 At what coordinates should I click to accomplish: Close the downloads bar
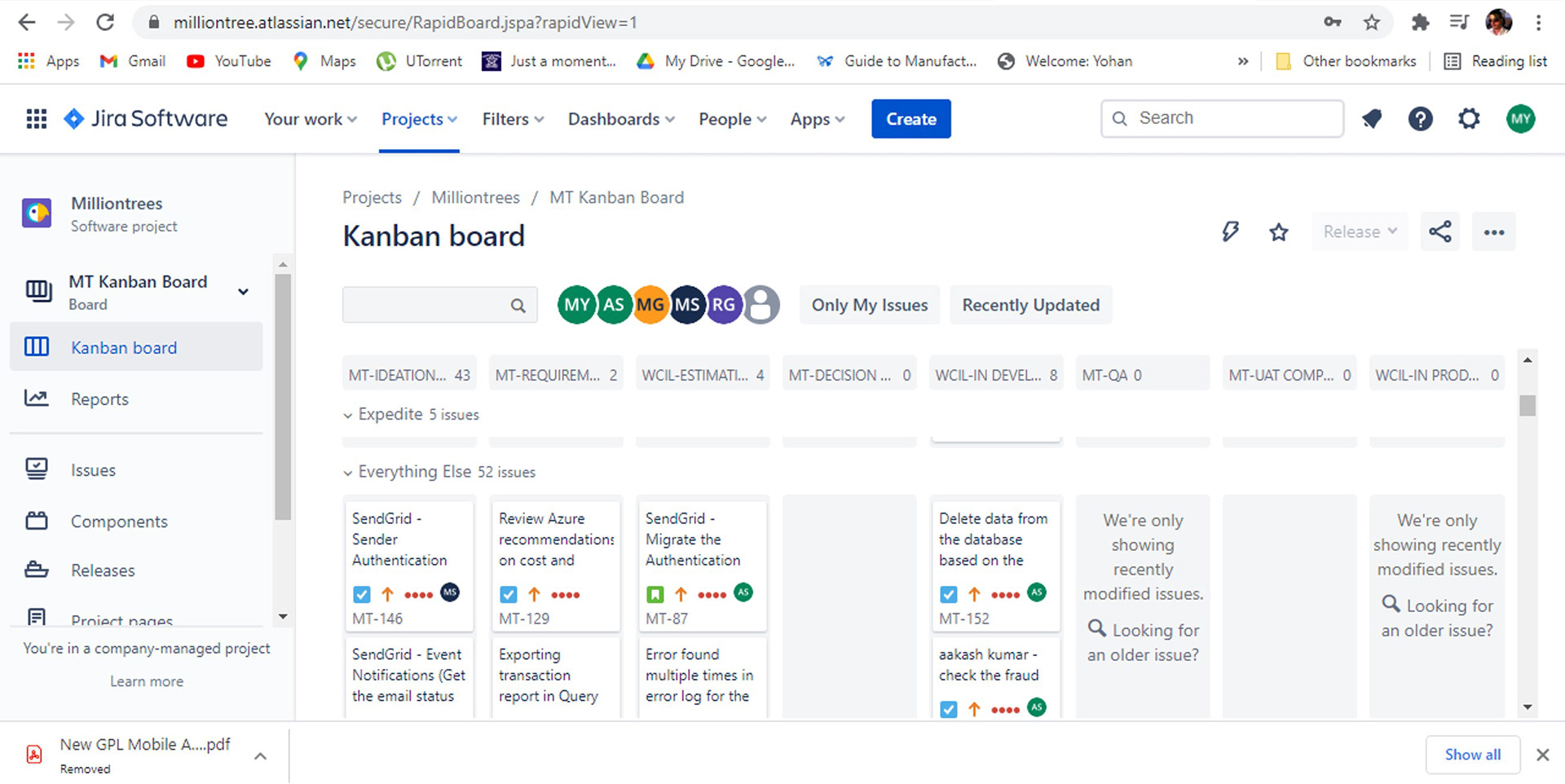tap(1542, 755)
